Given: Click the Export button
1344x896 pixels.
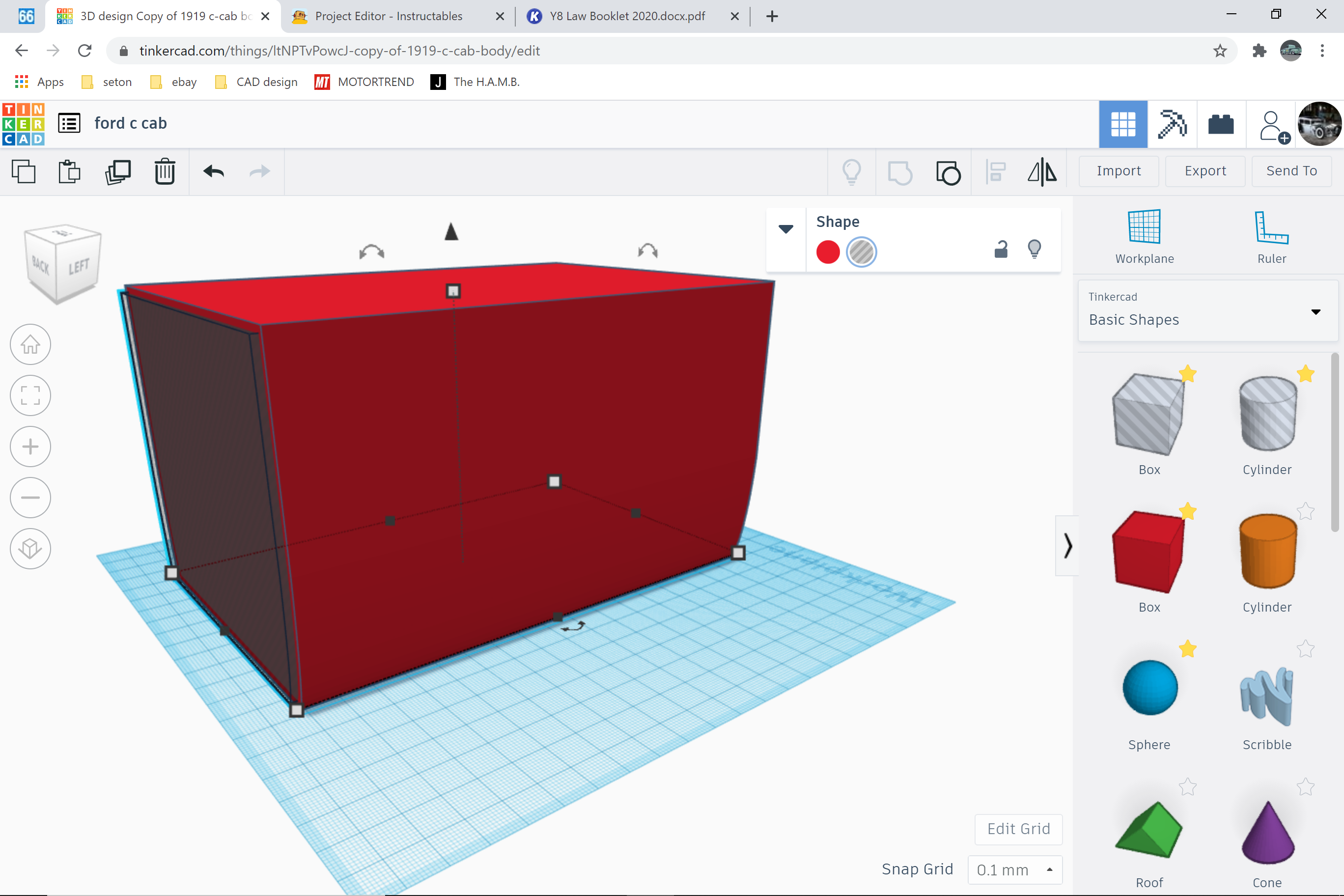Looking at the screenshot, I should tap(1205, 171).
